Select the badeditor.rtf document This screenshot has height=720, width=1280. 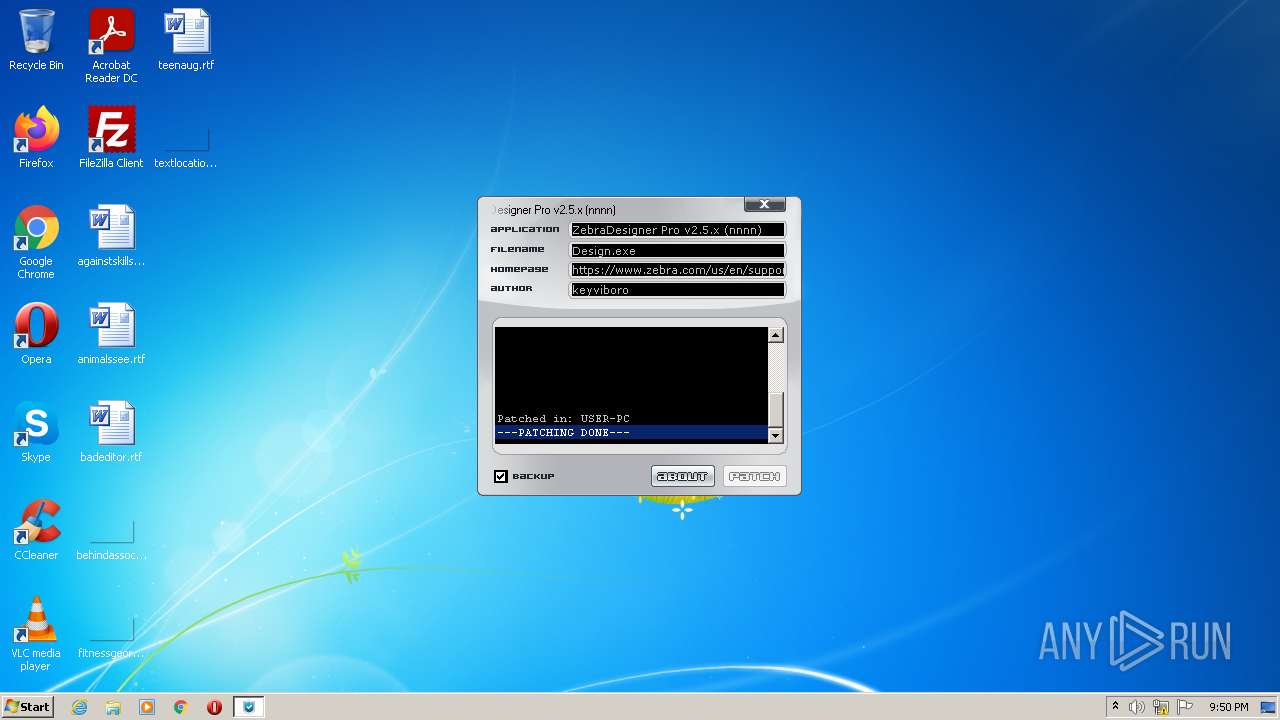tap(111, 432)
